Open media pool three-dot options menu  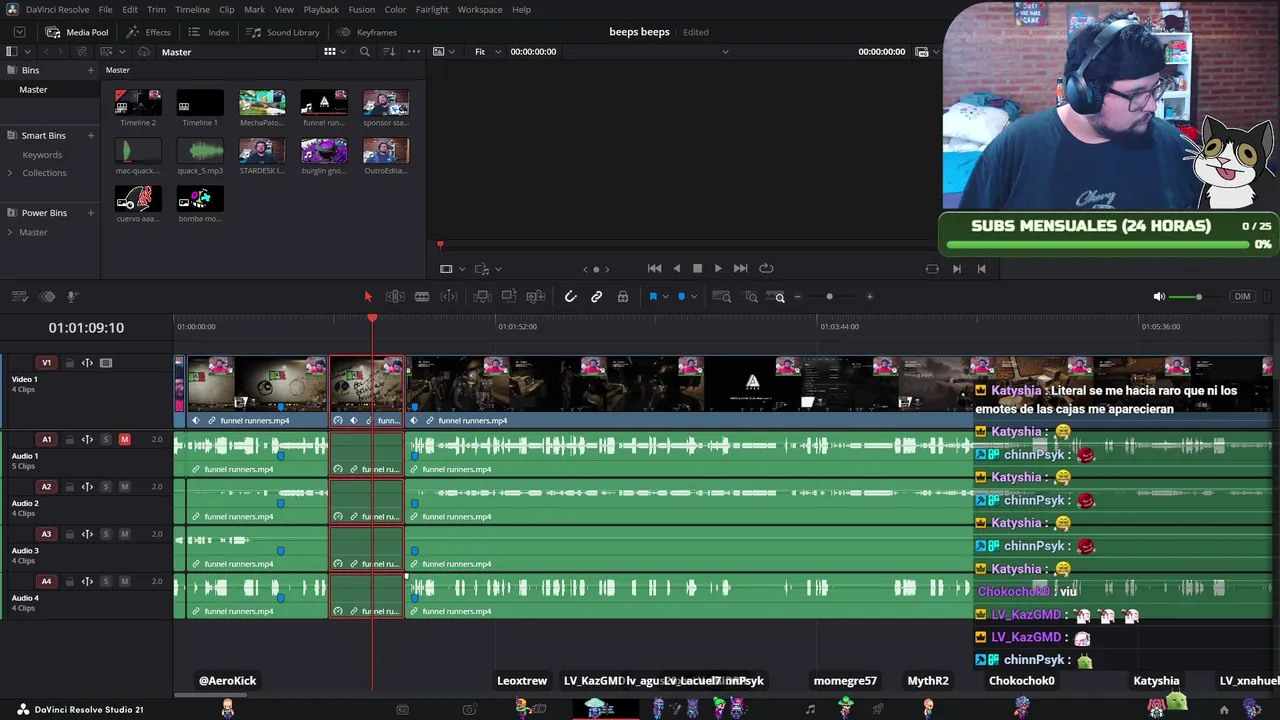click(x=414, y=52)
